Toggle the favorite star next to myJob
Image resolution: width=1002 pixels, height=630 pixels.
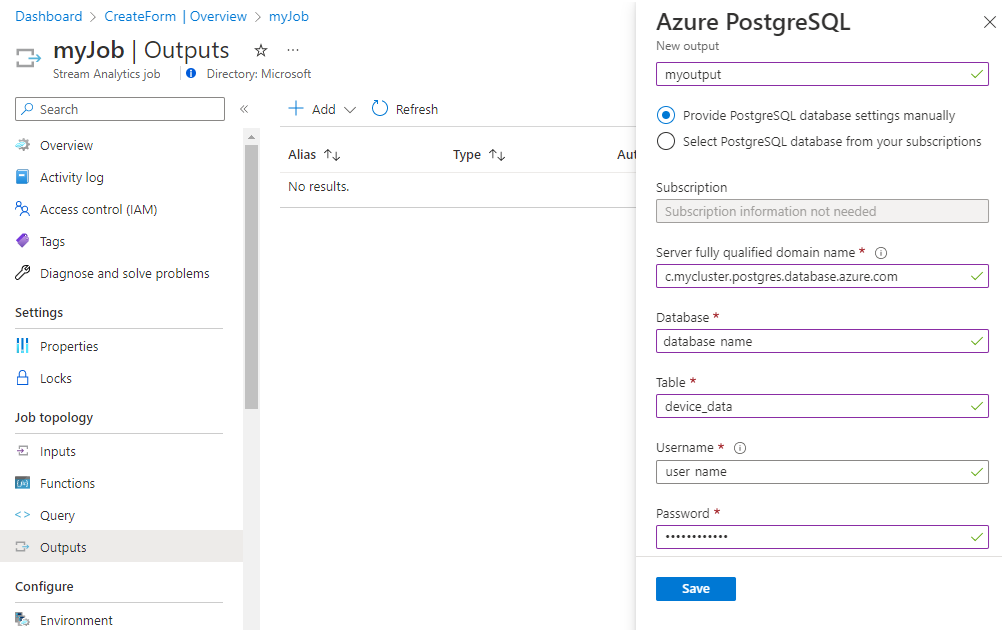click(259, 50)
